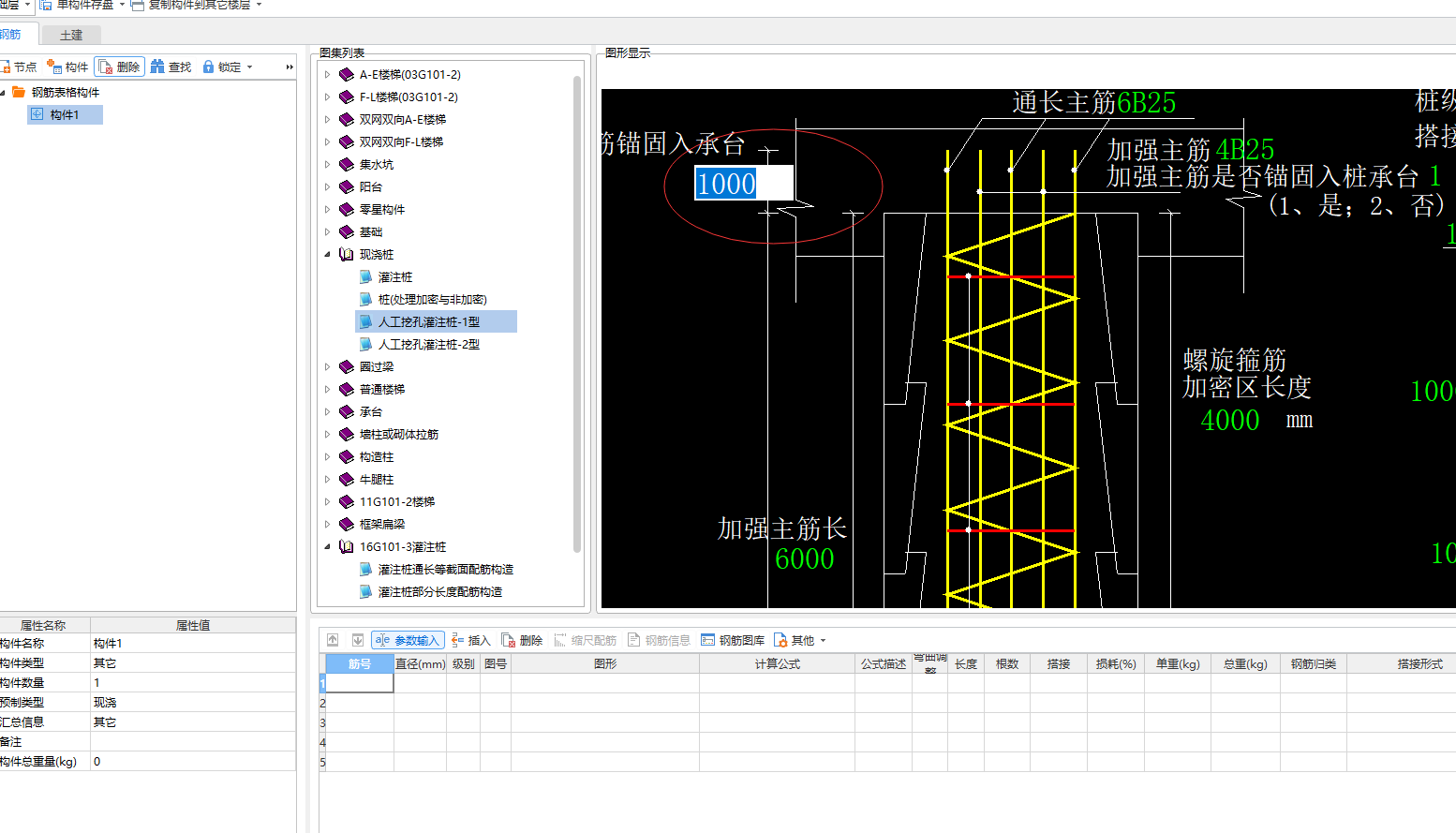Open the 钢筋图库 library

pos(733,640)
